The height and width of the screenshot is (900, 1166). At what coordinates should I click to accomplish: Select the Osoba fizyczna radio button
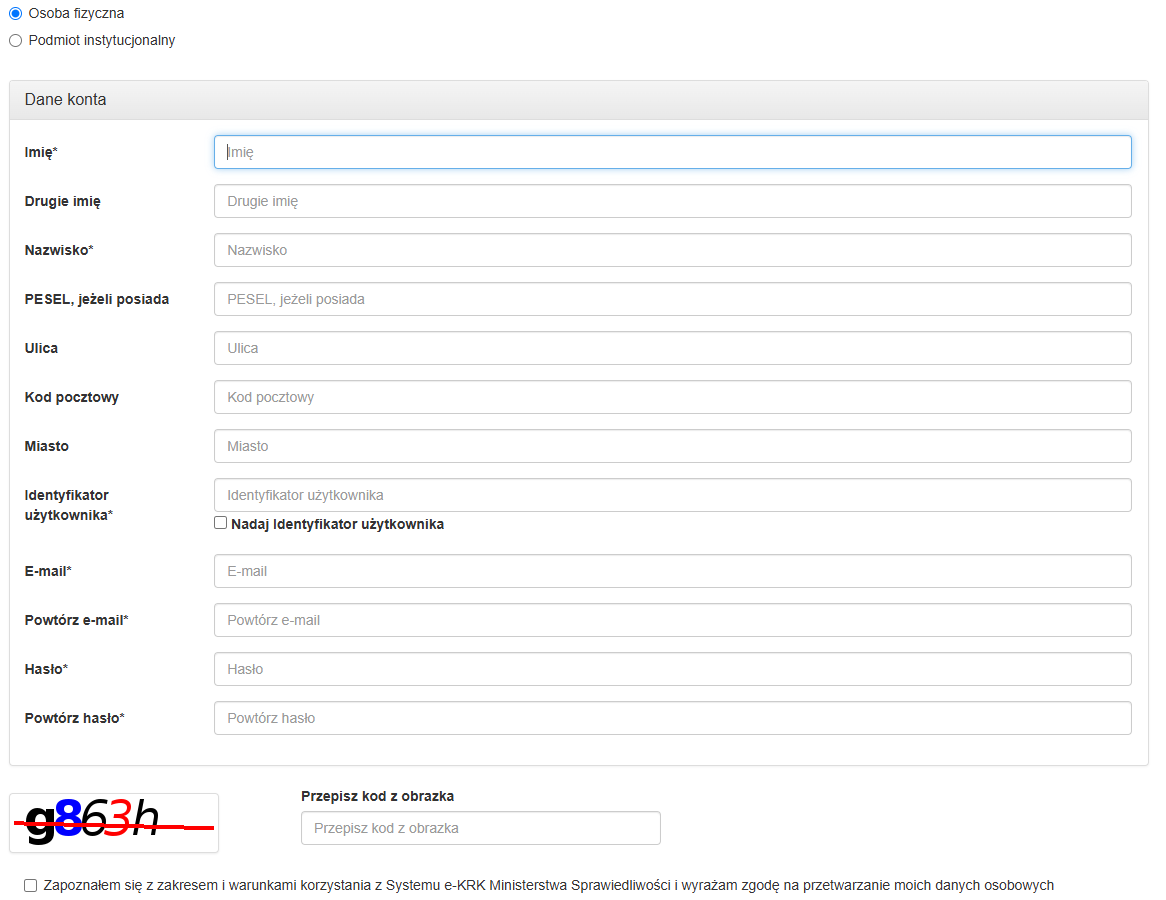(15, 14)
